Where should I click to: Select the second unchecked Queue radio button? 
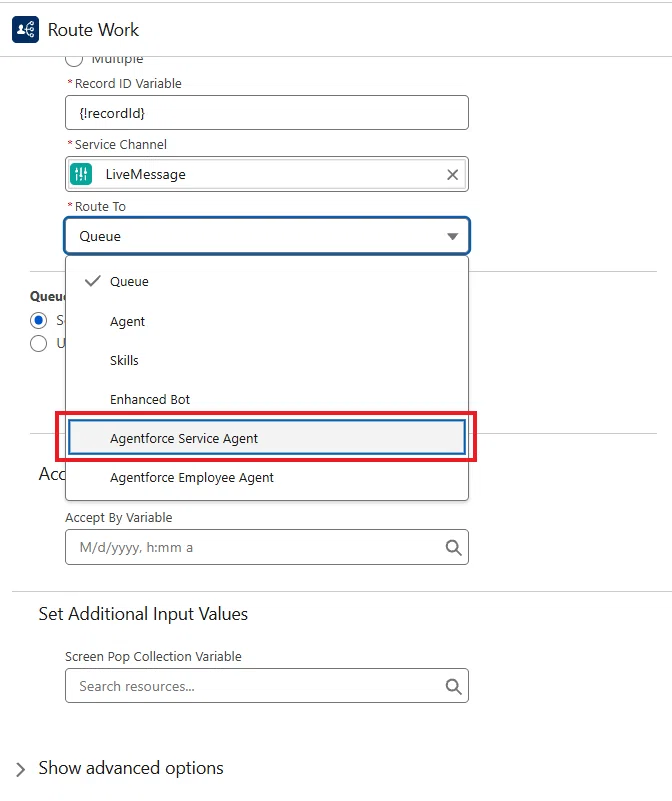(38, 343)
